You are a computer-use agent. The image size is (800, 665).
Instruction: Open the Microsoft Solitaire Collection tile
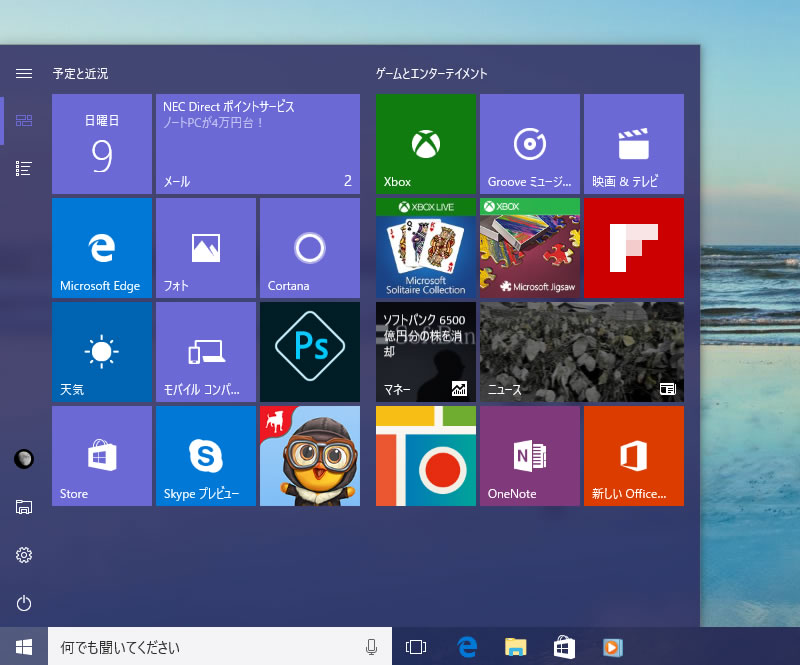coord(426,248)
